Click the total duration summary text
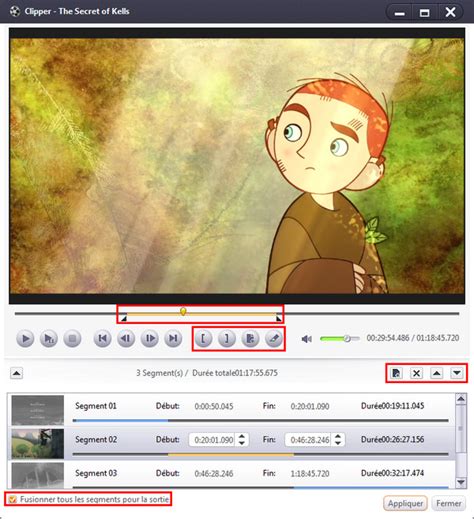 pyautogui.click(x=235, y=373)
